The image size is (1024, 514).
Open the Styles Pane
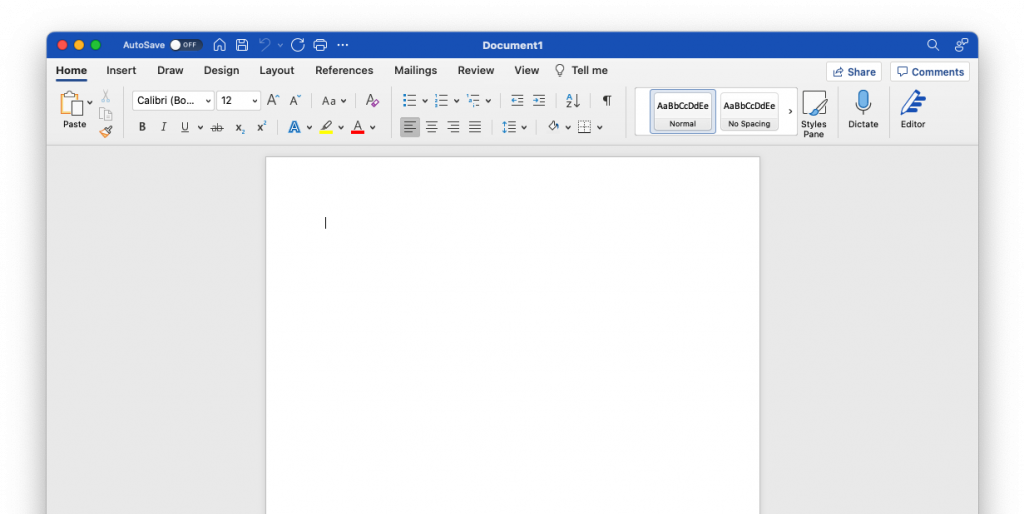click(x=814, y=113)
